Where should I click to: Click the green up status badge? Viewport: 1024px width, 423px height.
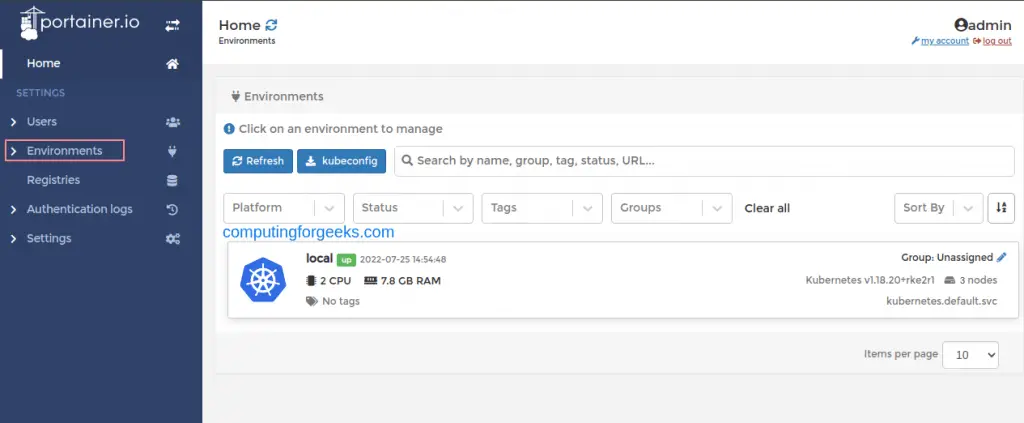(x=347, y=260)
